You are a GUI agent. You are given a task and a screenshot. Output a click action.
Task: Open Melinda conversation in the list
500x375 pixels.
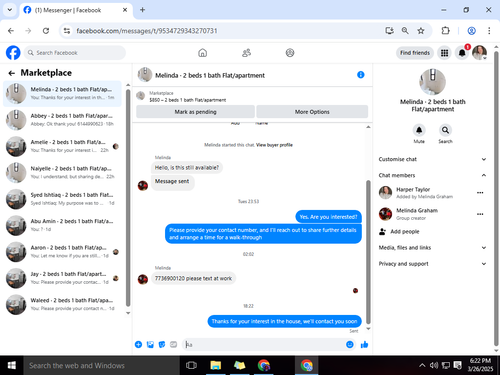(x=62, y=93)
